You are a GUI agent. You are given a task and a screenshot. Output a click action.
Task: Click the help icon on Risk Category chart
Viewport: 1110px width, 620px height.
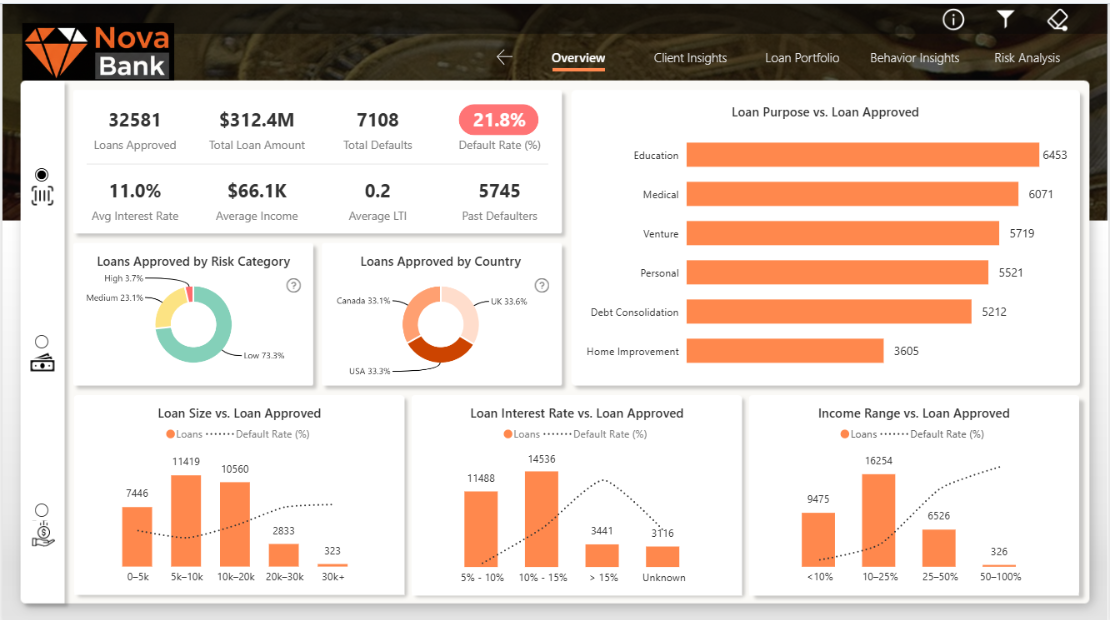click(x=293, y=286)
